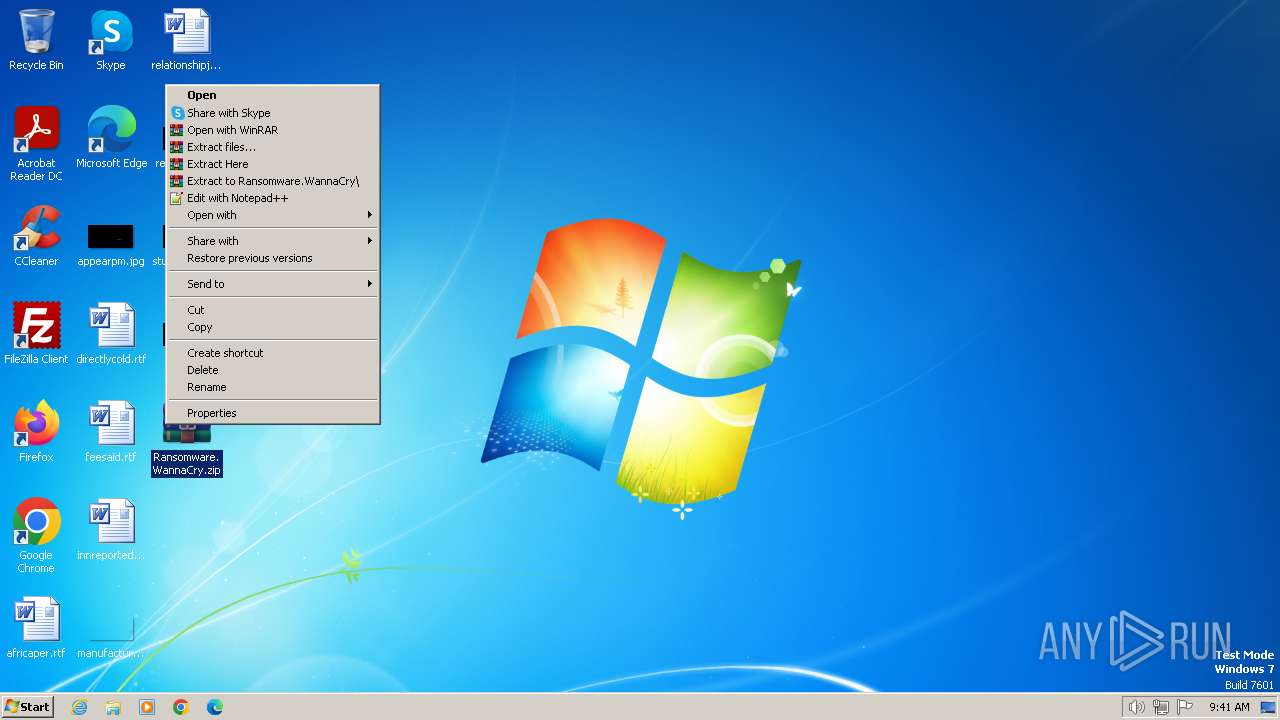This screenshot has height=720, width=1280.
Task: Select the feesaid.rtf document
Action: pos(111,433)
